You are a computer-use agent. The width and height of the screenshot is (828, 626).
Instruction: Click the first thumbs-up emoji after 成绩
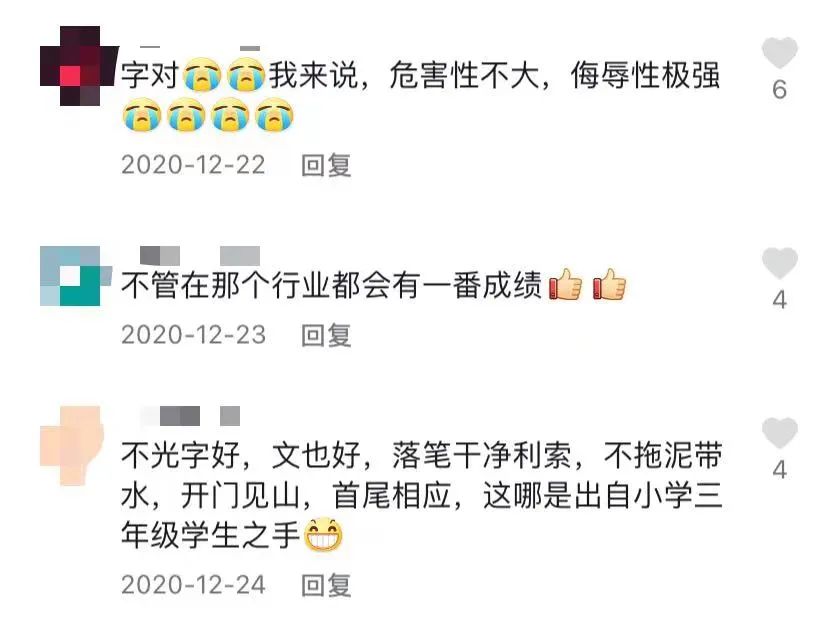[566, 284]
